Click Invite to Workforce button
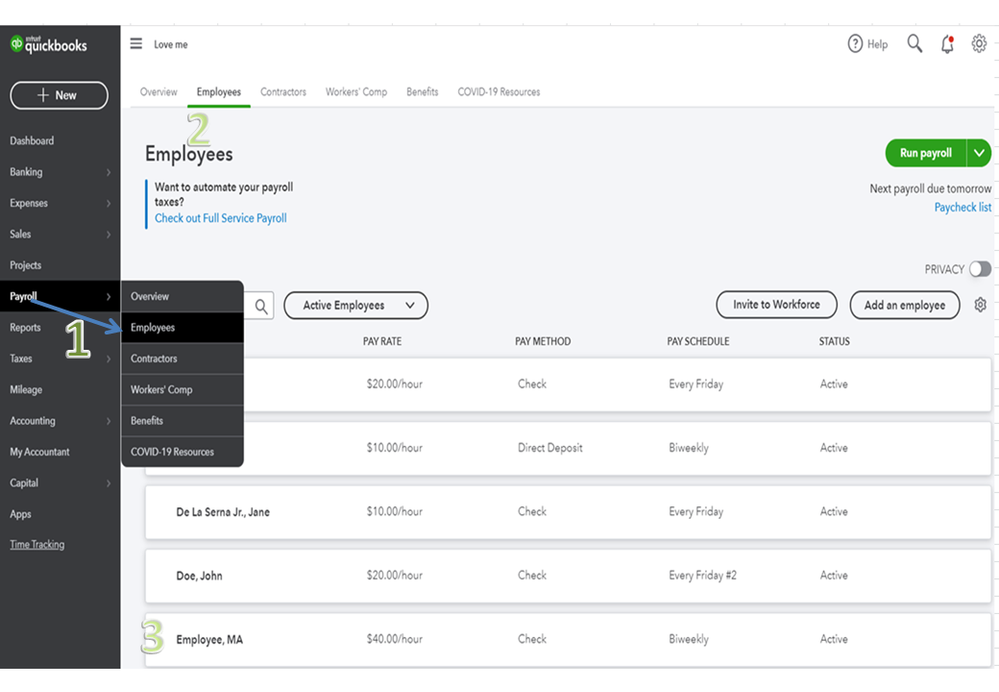999x692 pixels. point(776,305)
